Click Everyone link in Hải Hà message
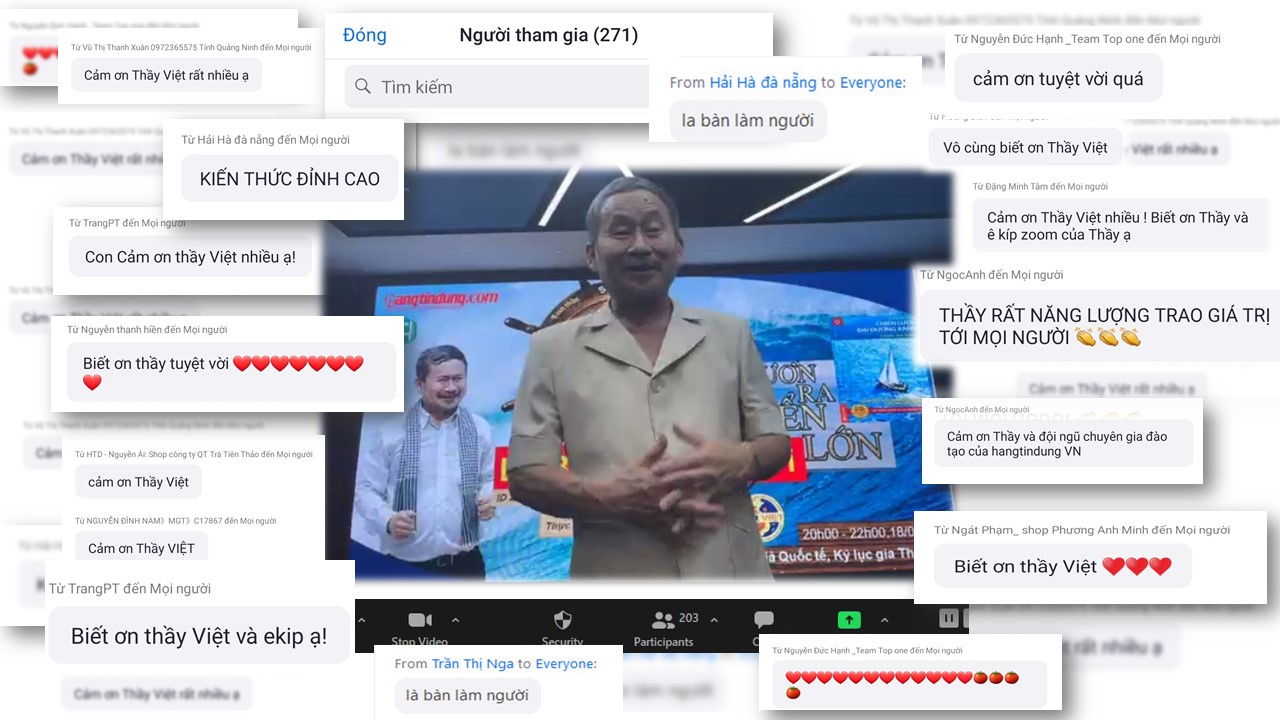Screen dimensions: 1280x720 point(873,82)
